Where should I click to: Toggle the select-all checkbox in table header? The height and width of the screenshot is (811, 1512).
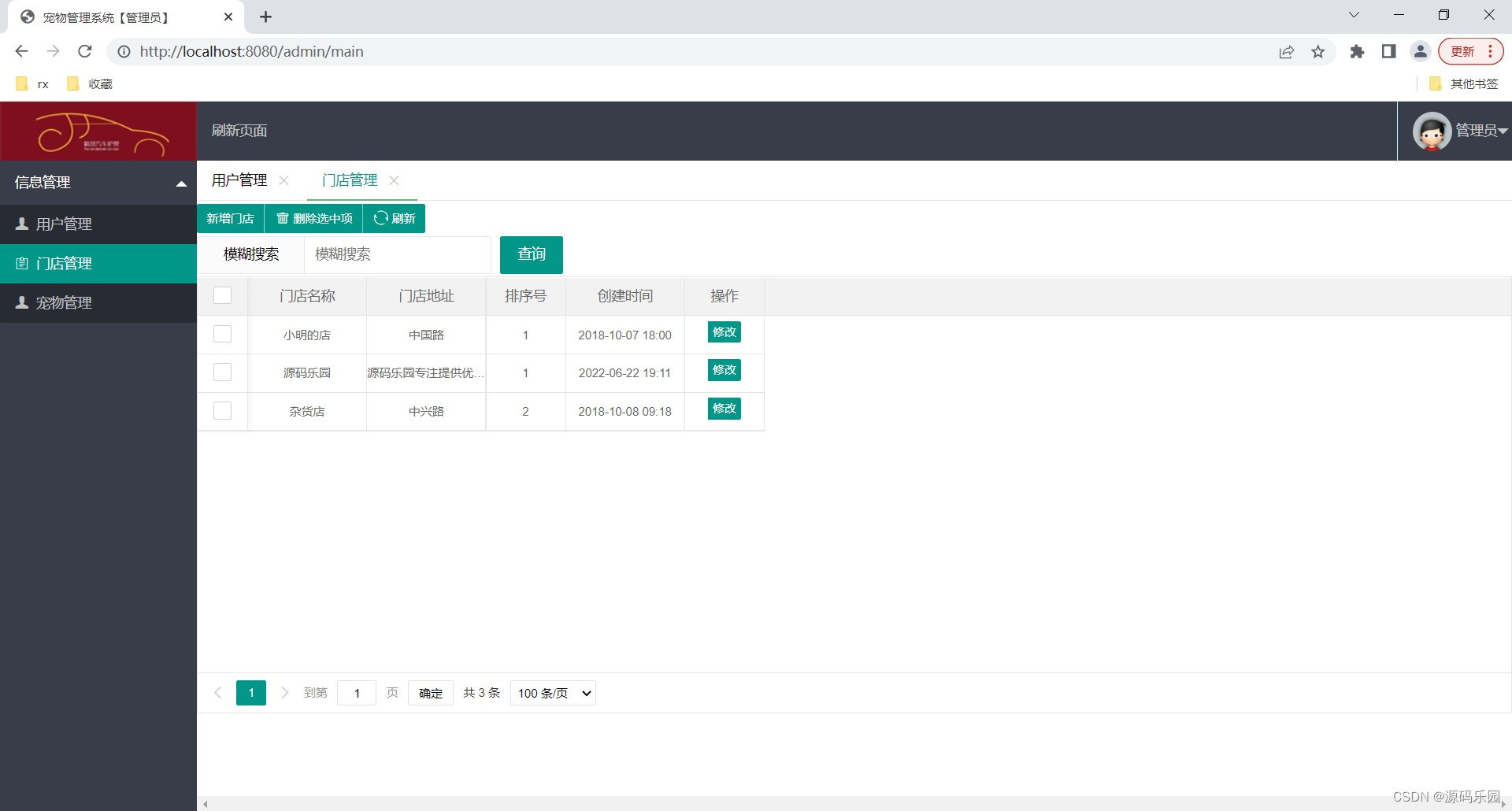click(223, 295)
